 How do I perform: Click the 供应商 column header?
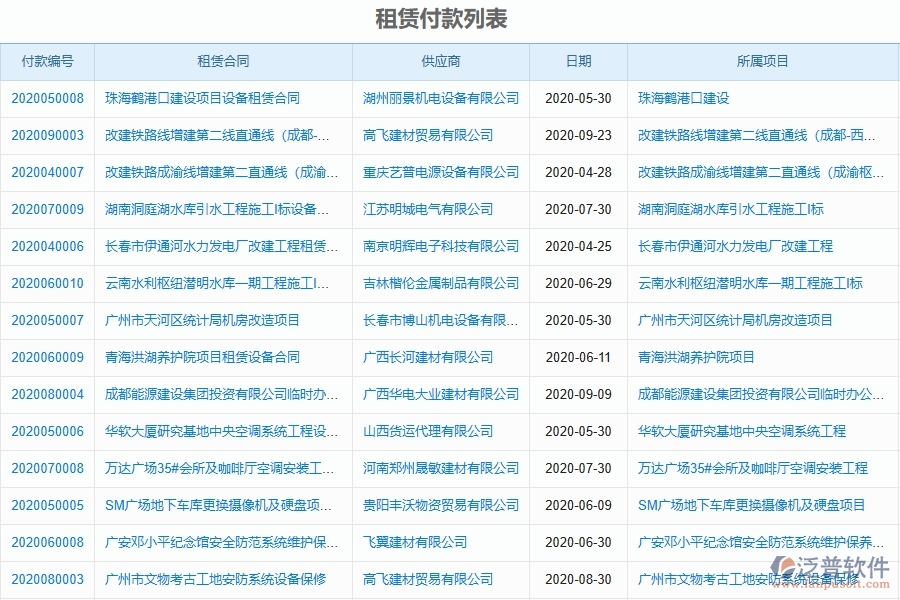440,61
